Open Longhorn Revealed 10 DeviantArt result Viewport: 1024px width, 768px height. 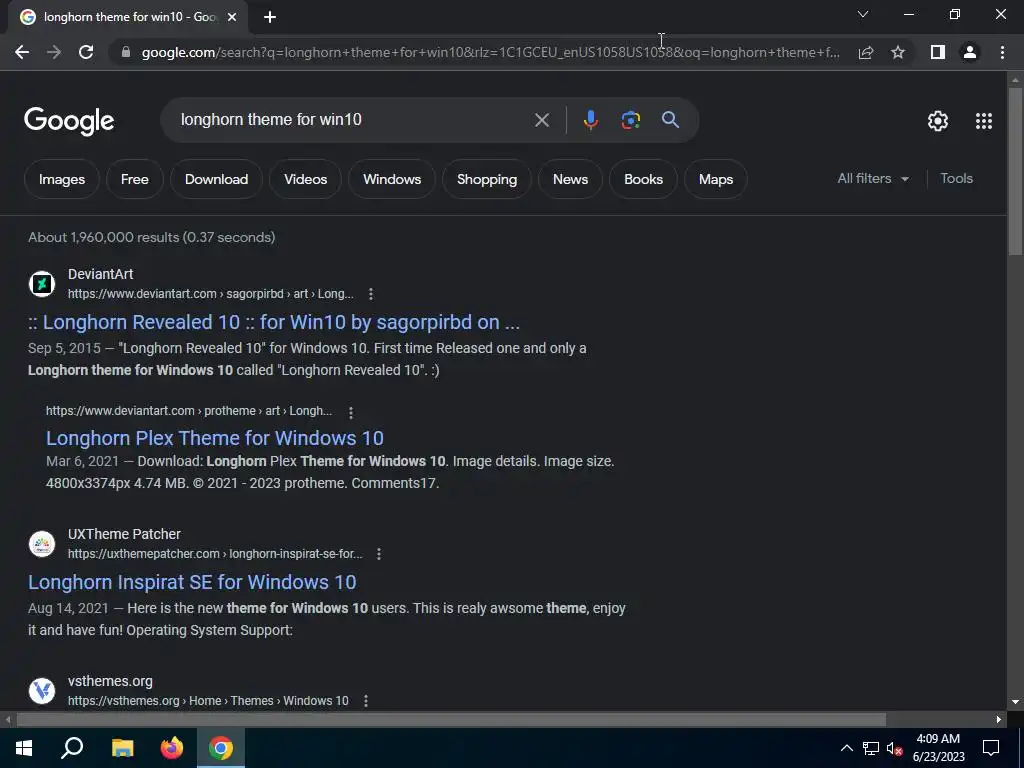(274, 322)
